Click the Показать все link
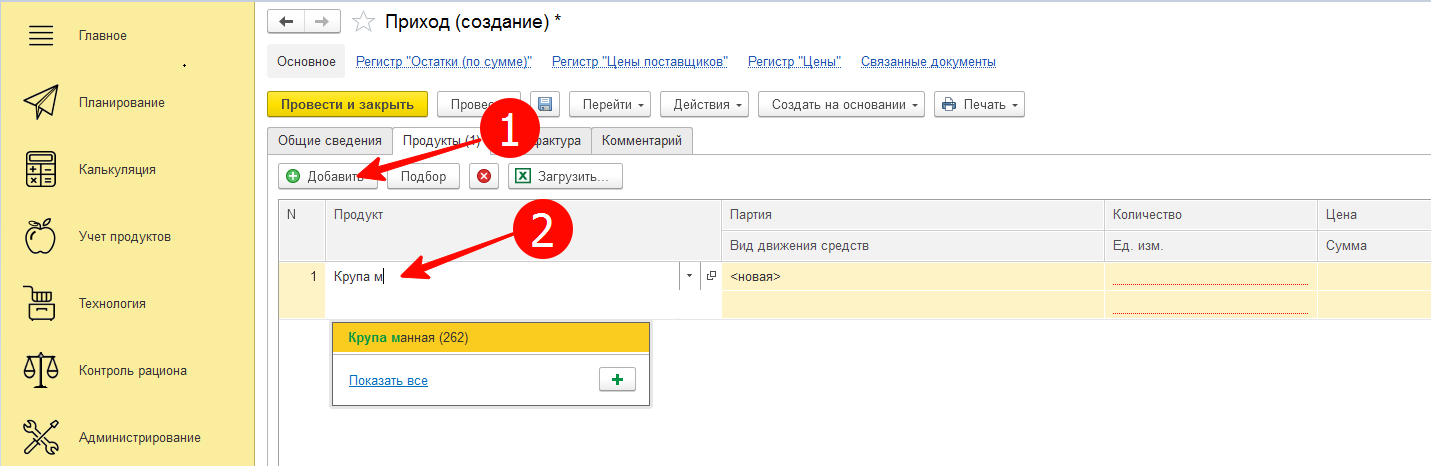 (x=388, y=381)
